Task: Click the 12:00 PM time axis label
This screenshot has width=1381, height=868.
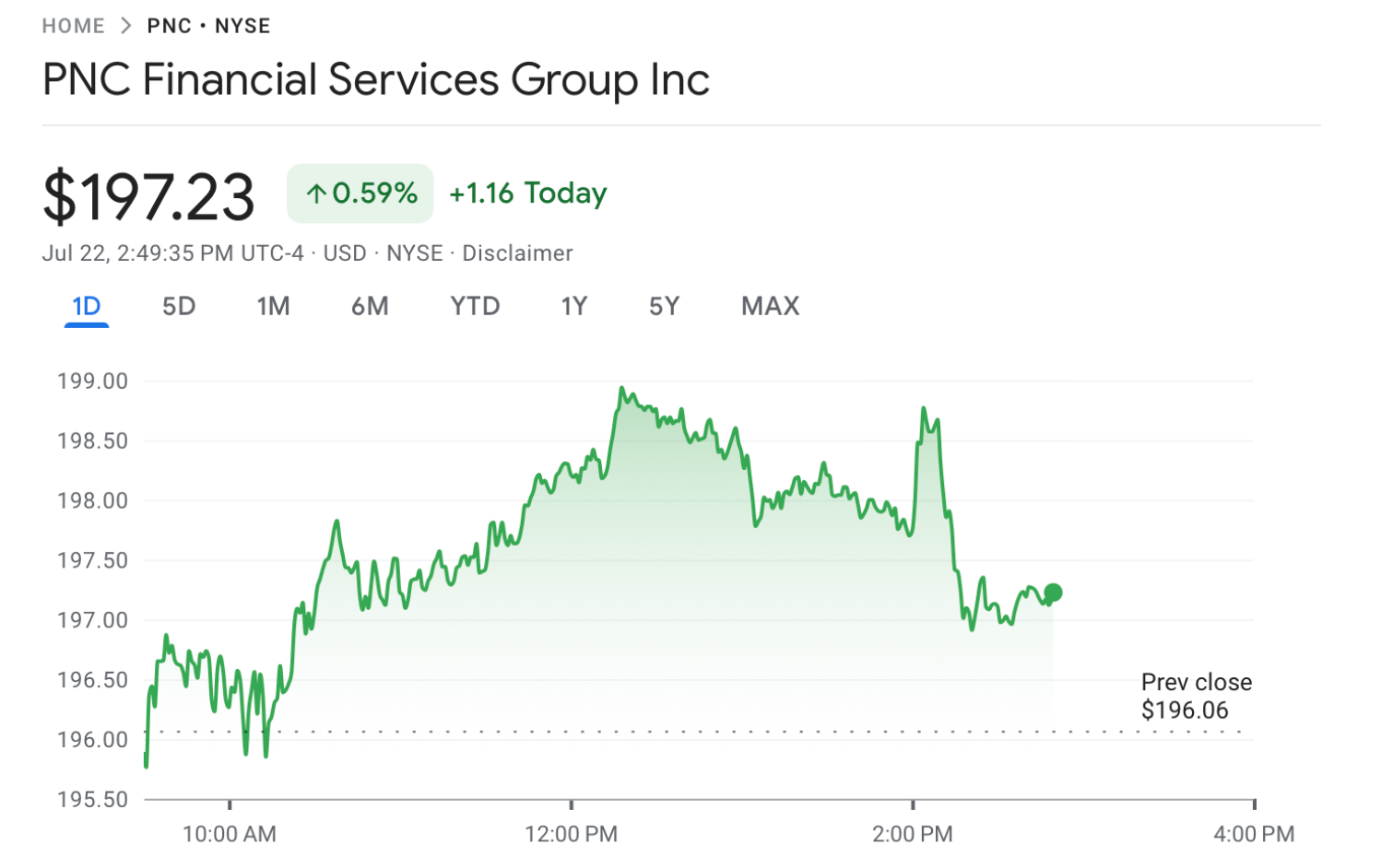Action: pyautogui.click(x=571, y=834)
